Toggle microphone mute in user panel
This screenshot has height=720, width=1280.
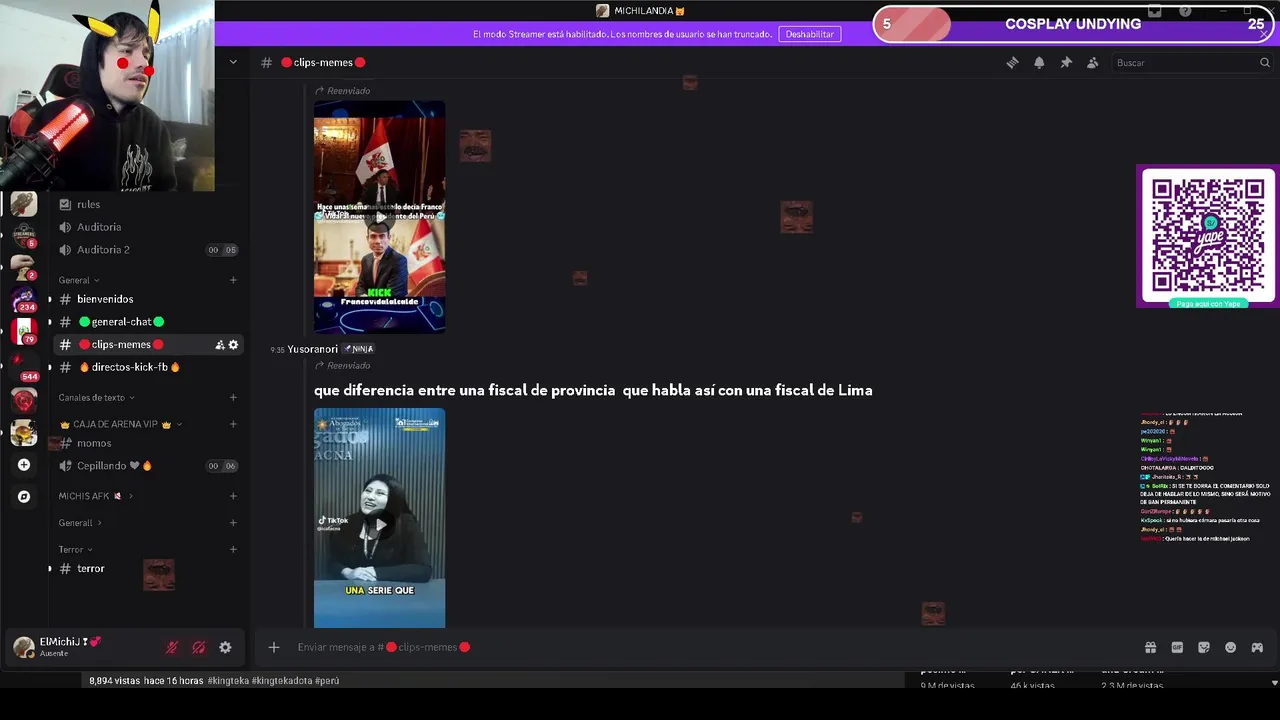[171, 647]
